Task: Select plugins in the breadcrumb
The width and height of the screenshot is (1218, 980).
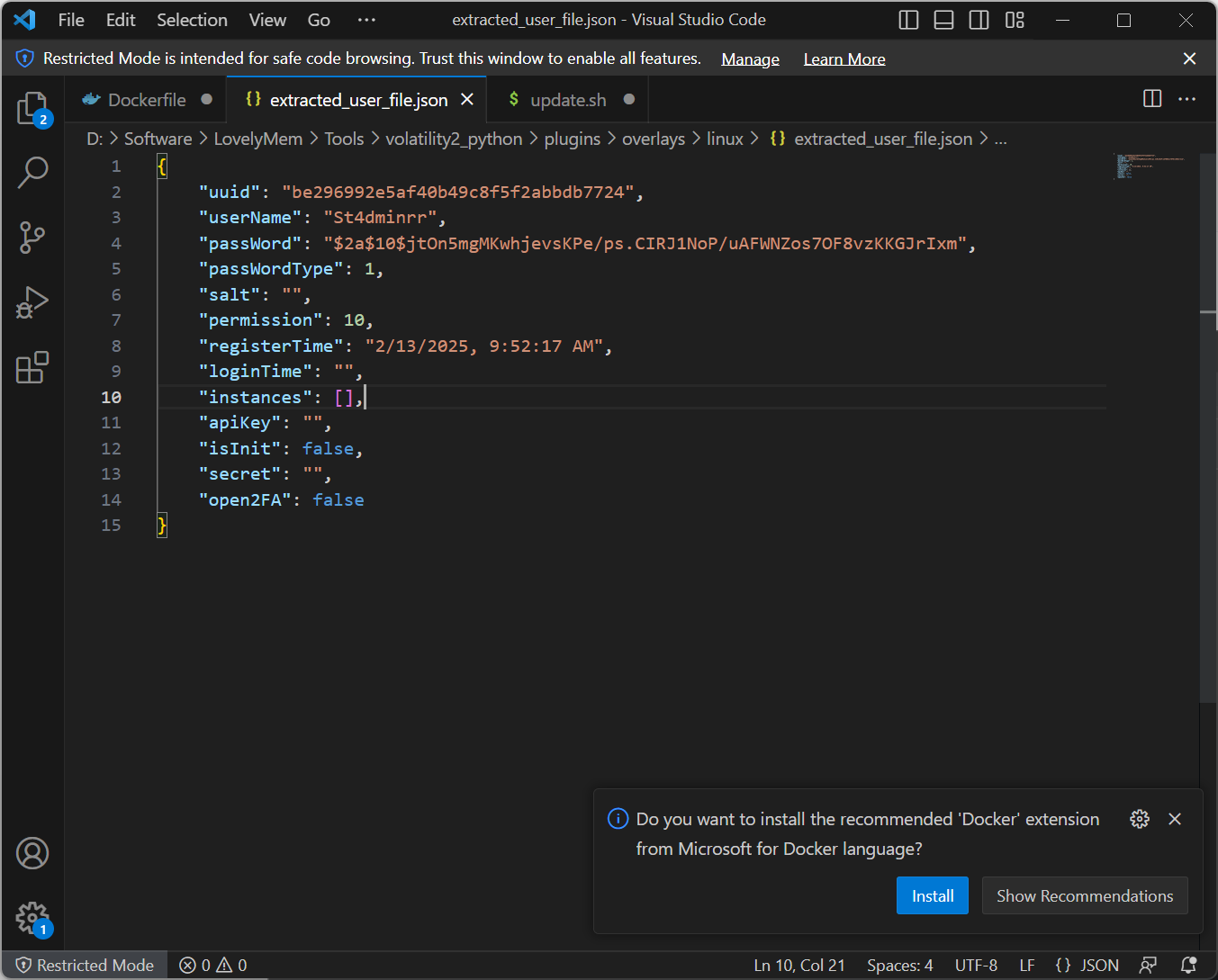Action: coord(573,139)
